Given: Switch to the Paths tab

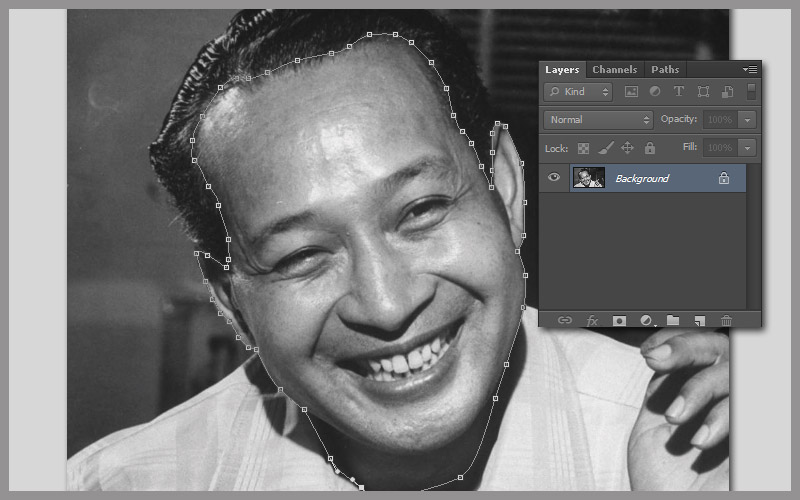Looking at the screenshot, I should [665, 69].
